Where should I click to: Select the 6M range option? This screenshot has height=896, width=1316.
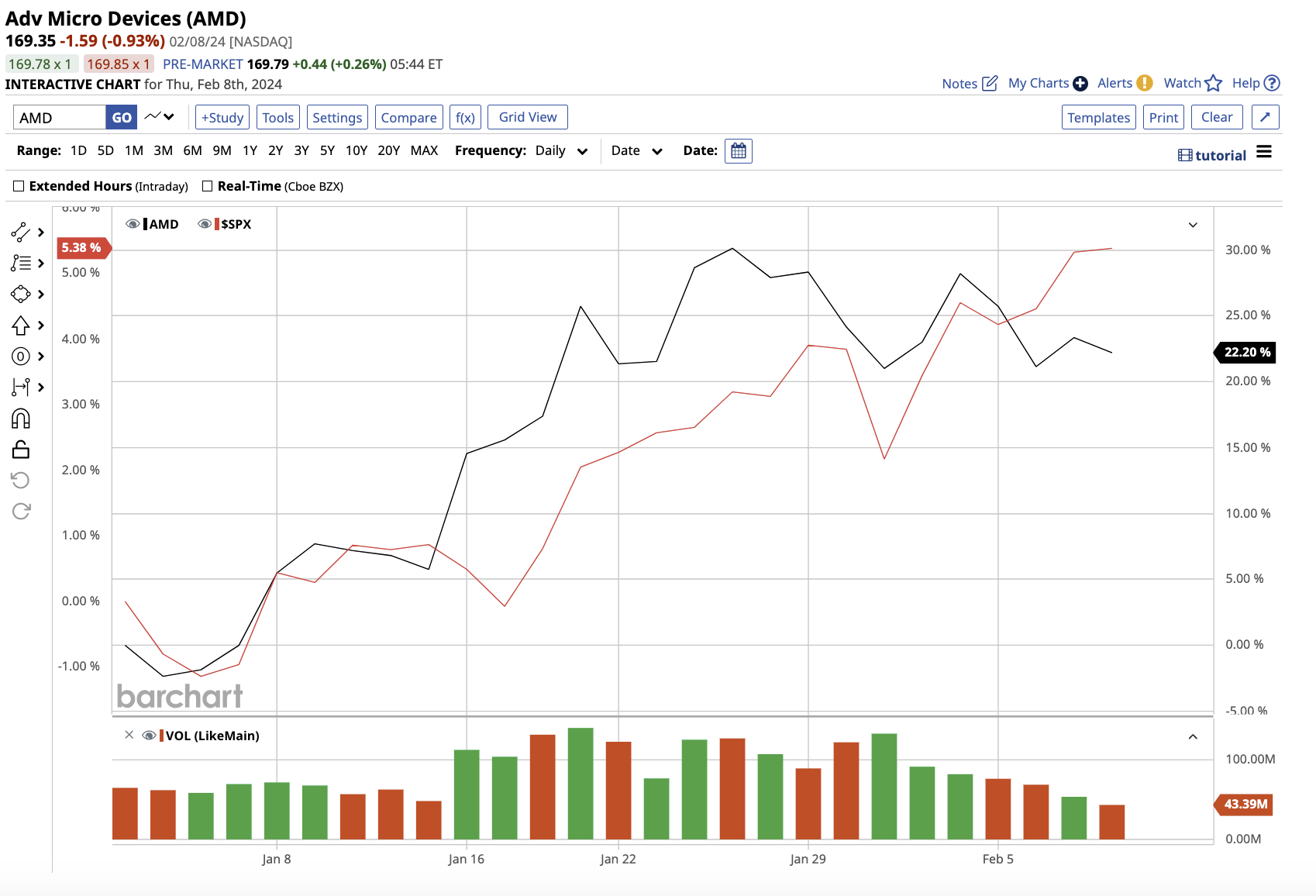click(192, 150)
